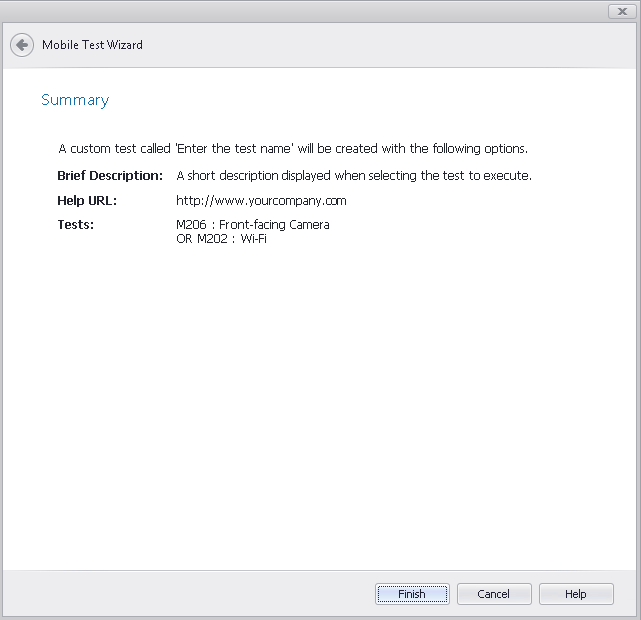Close the Mobile Test Wizard window
The height and width of the screenshot is (620, 641).
[621, 11]
